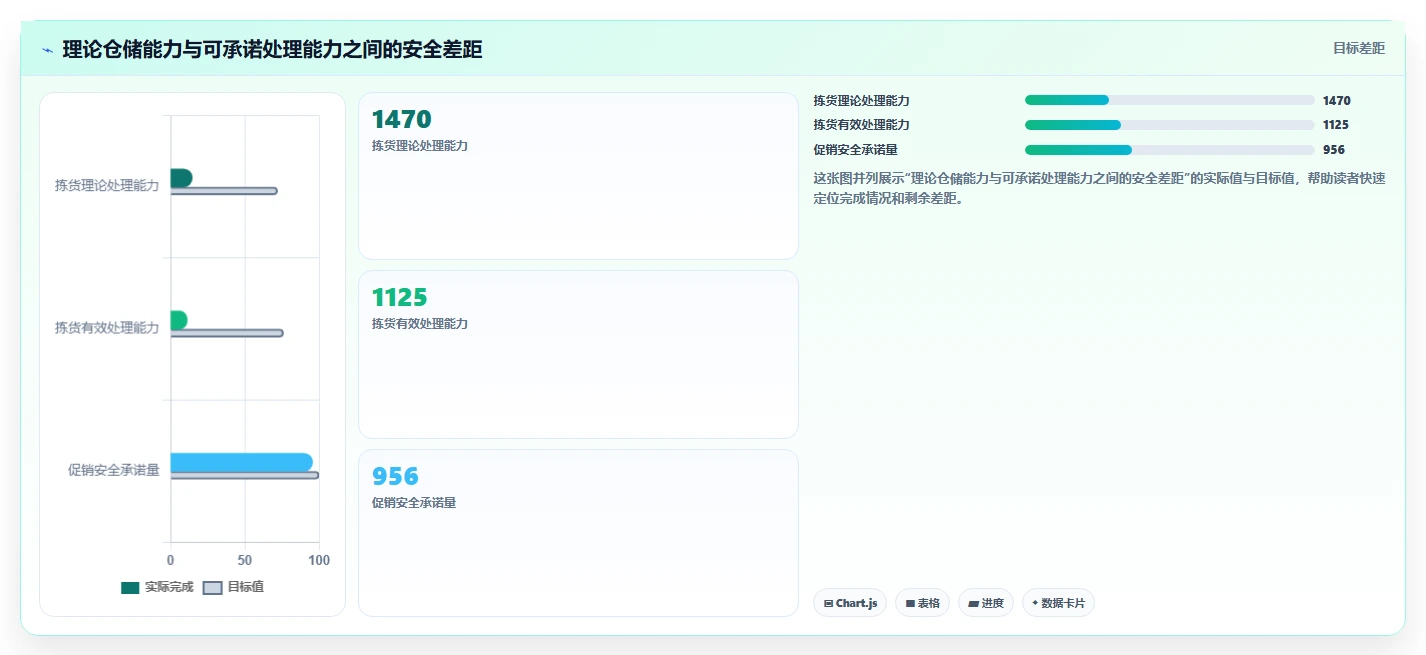Viewport: 1426px width, 655px height.
Task: Click the description paragraph starting 这张图并列展示
Action: [1099, 188]
